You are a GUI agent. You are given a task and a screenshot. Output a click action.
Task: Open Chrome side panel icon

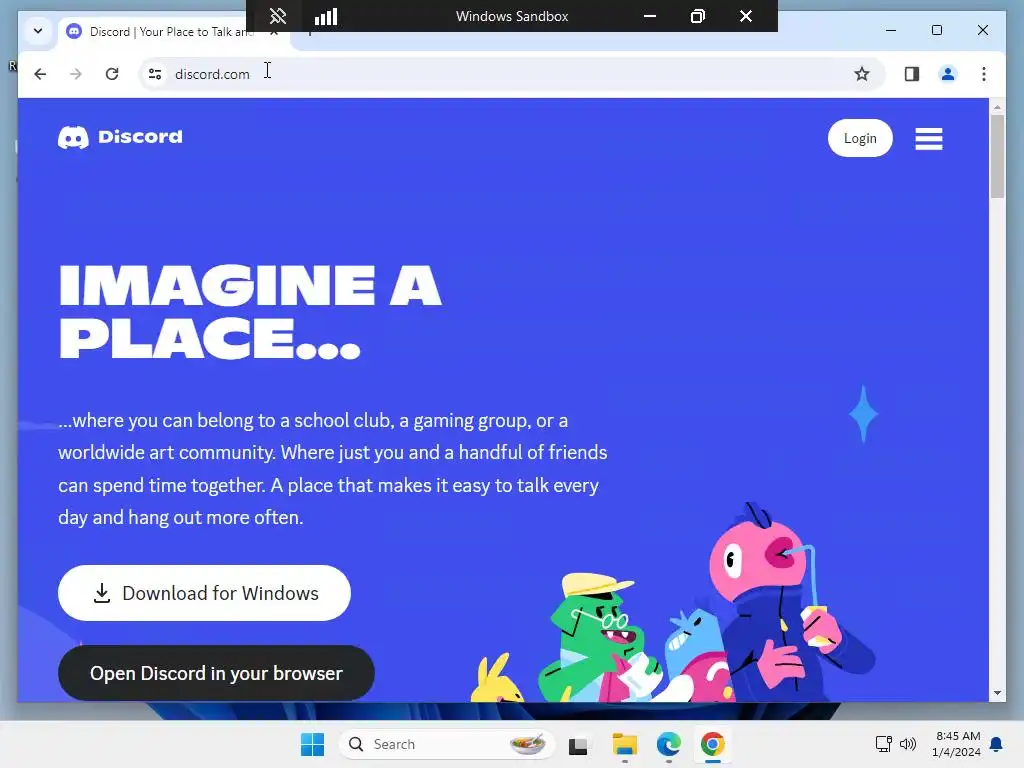(912, 74)
